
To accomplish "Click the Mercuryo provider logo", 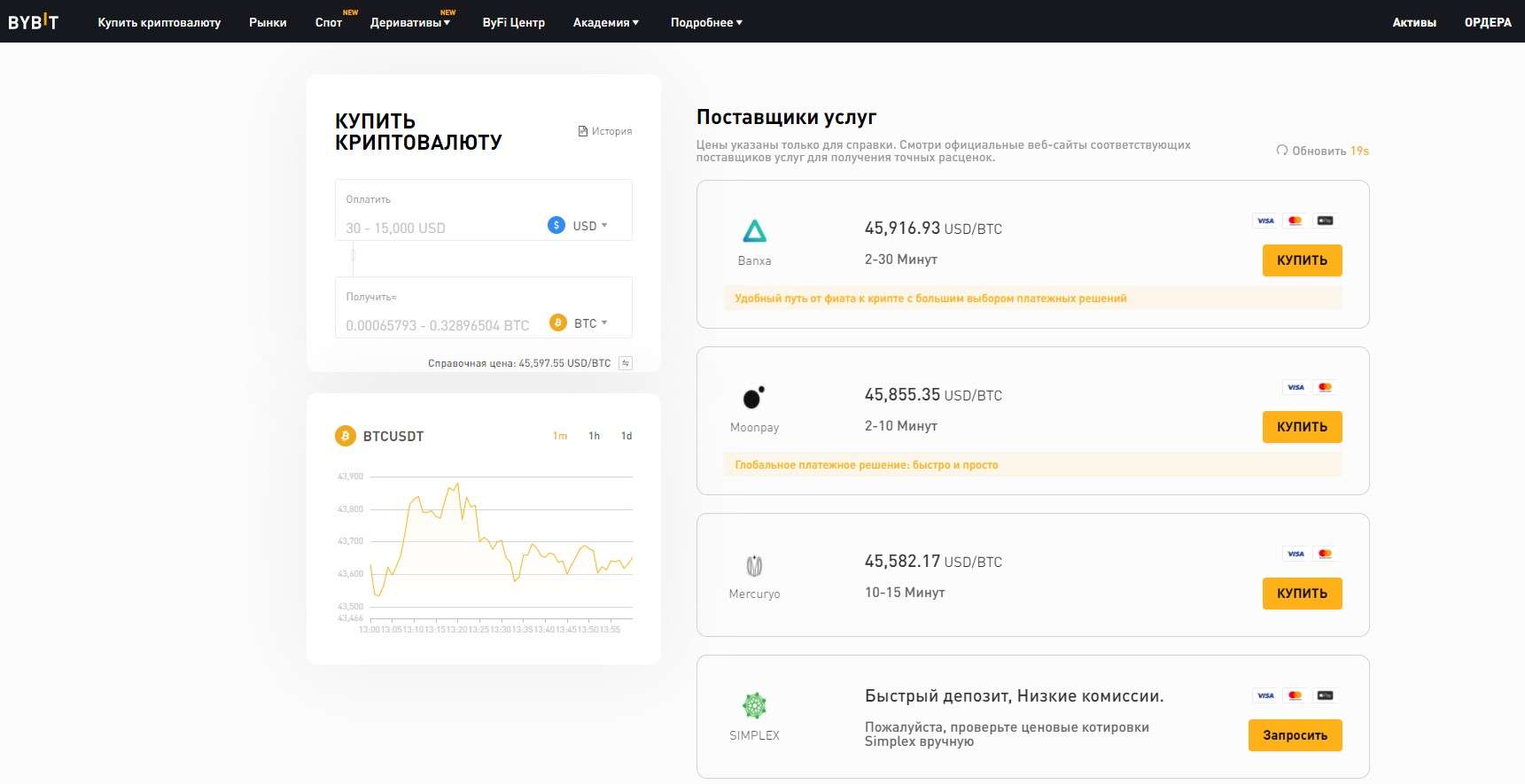I will click(754, 565).
